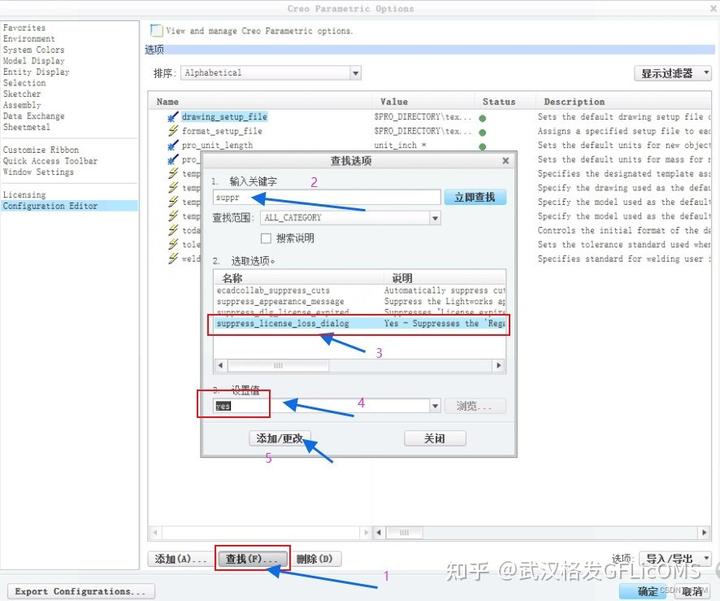Viewport: 720px width, 601px height.
Task: Select ecadcollab_suppress_cuts result row
Action: pos(360,291)
